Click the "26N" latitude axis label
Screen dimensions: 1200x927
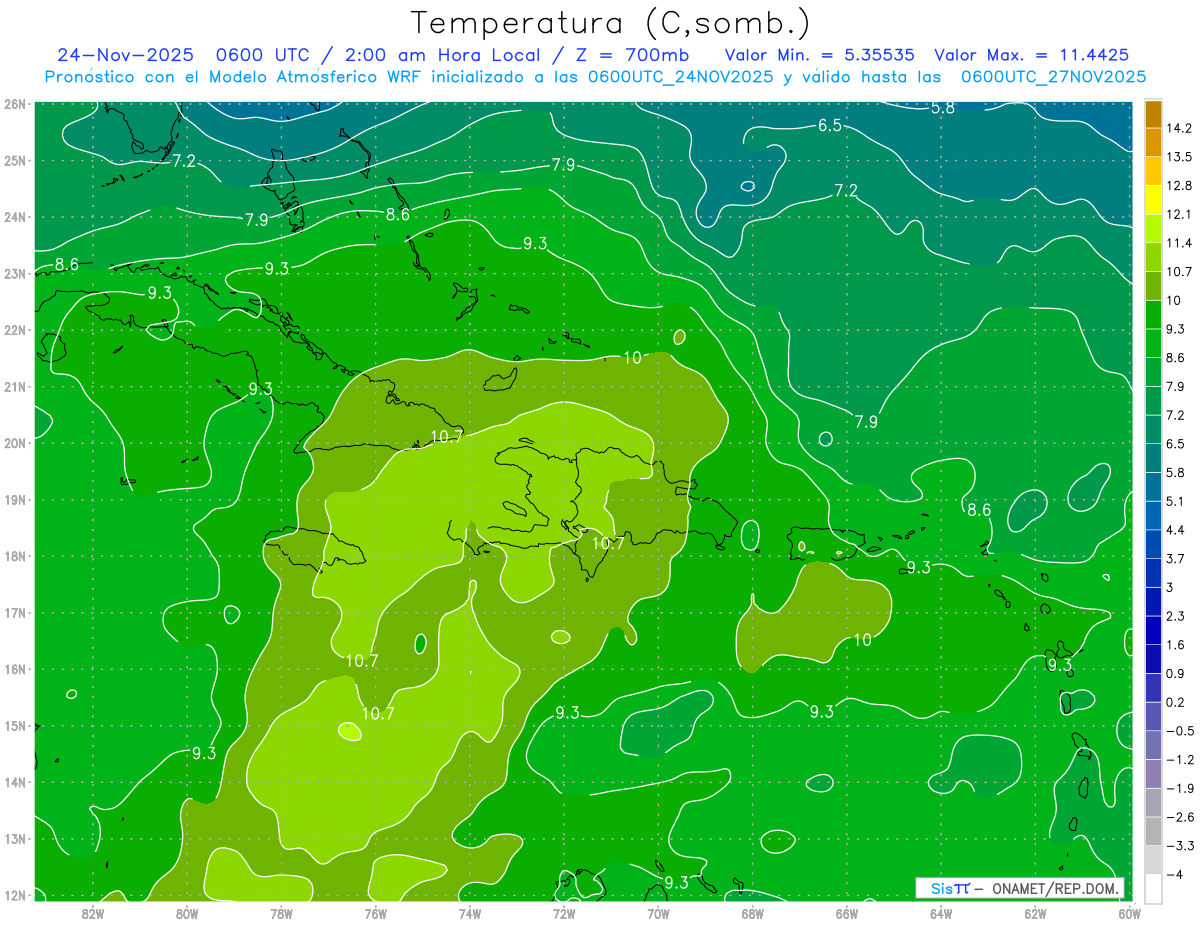pos(15,104)
